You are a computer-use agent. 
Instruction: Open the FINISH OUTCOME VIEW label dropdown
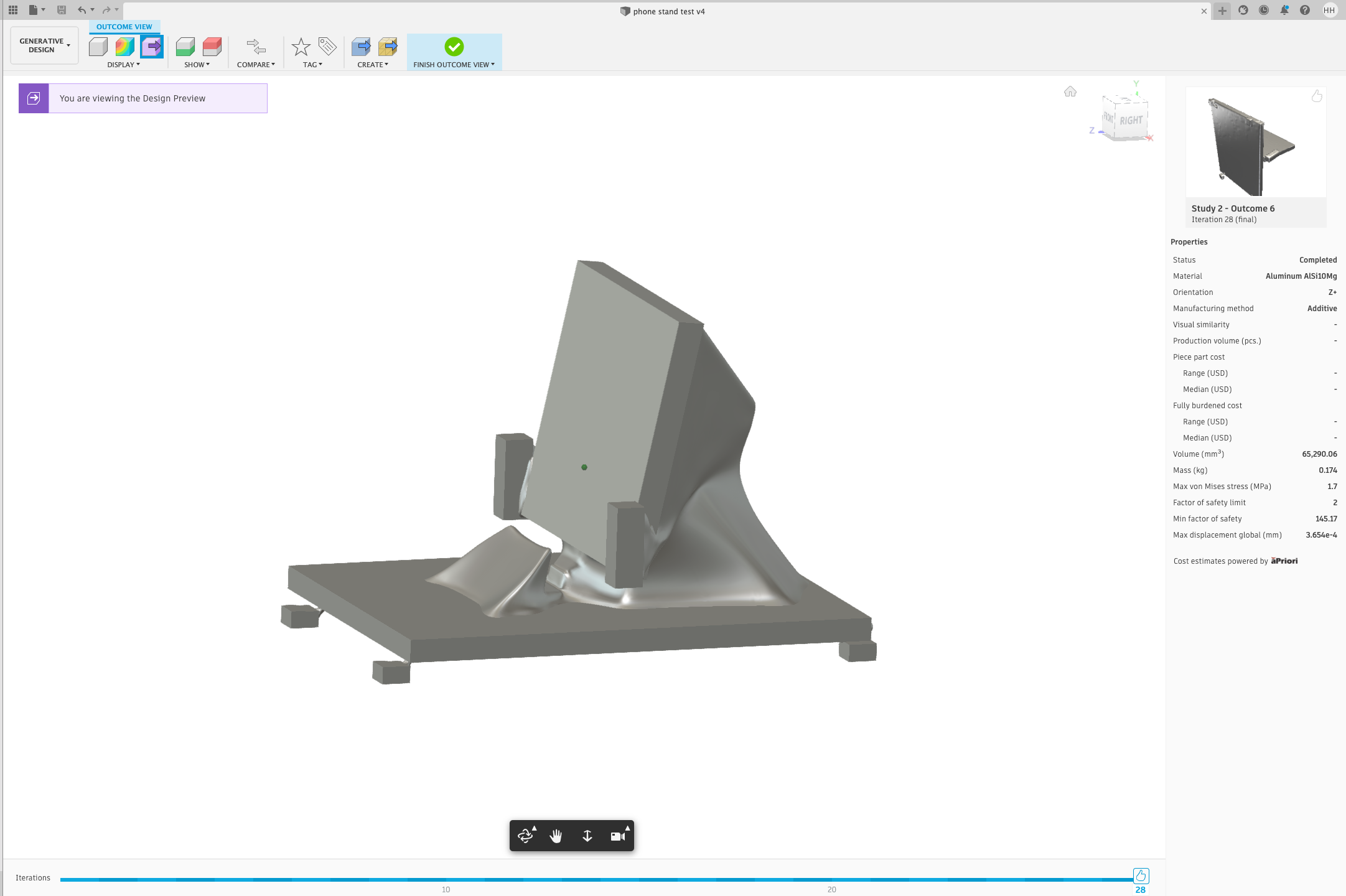click(454, 65)
